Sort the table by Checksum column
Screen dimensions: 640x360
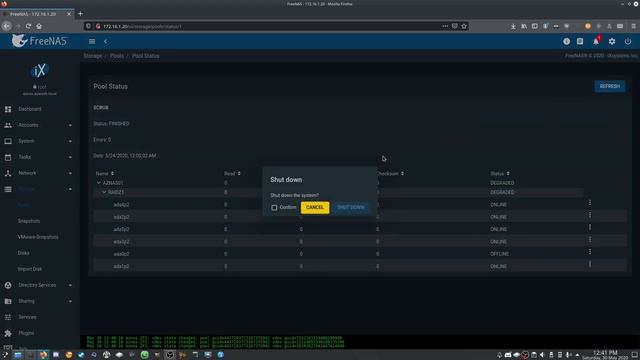click(x=390, y=173)
